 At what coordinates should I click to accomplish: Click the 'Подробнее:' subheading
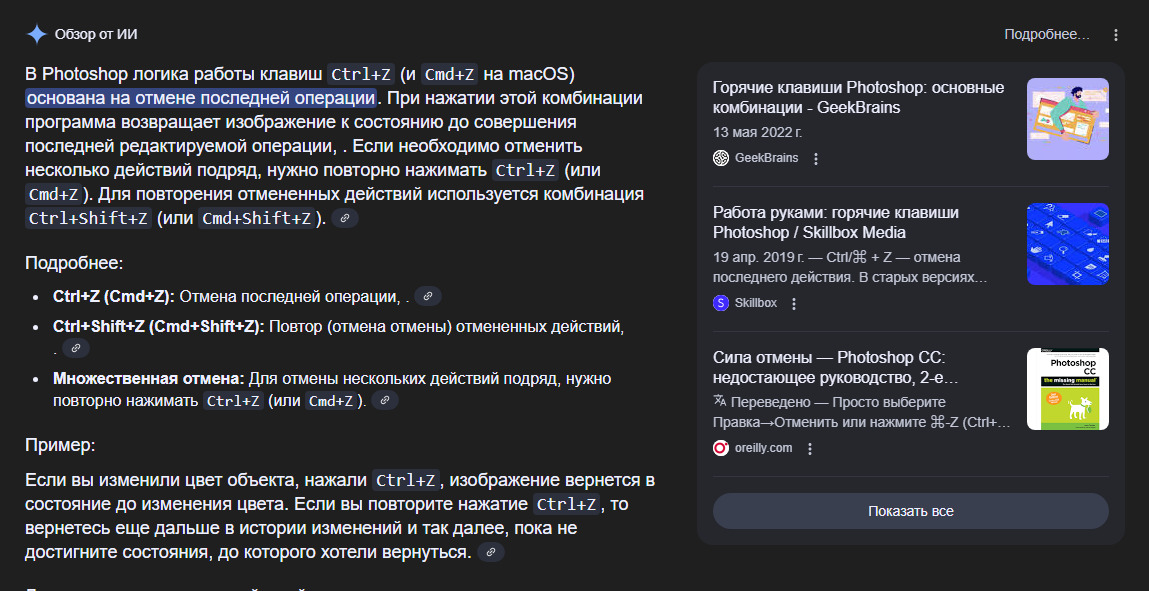[74, 264]
